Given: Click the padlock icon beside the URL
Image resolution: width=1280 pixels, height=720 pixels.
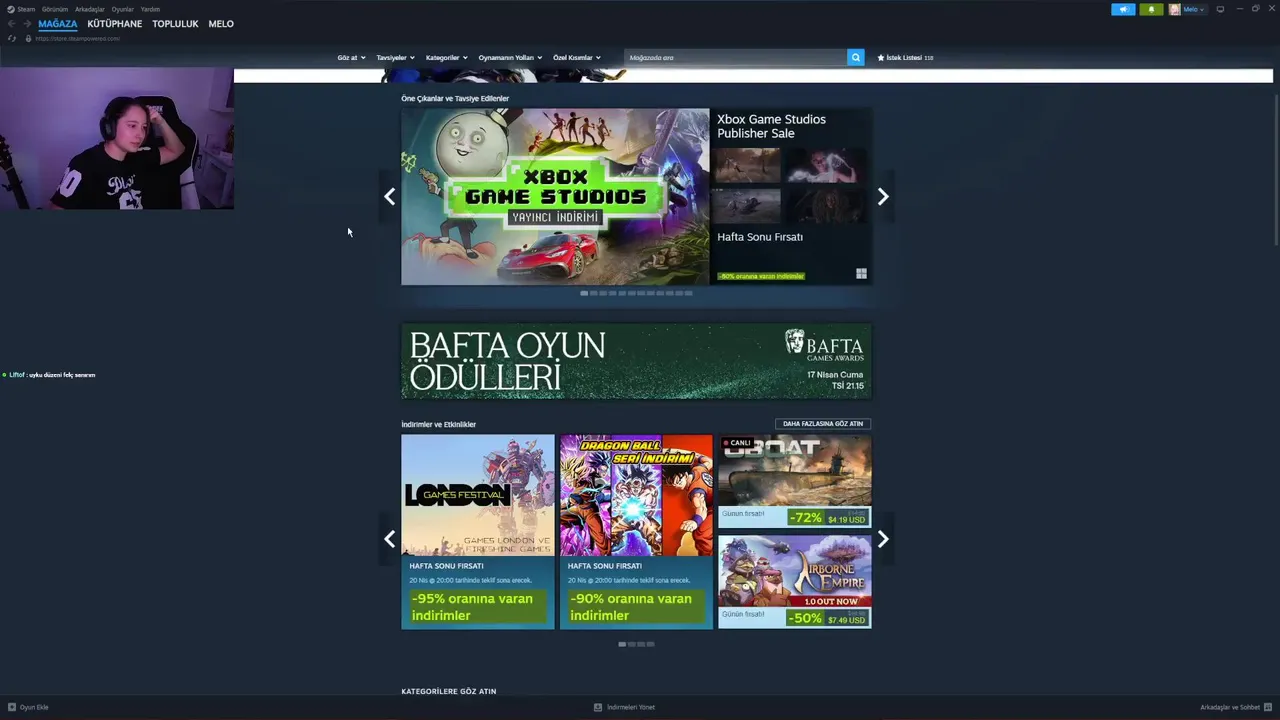Looking at the screenshot, I should pyautogui.click(x=28, y=39).
